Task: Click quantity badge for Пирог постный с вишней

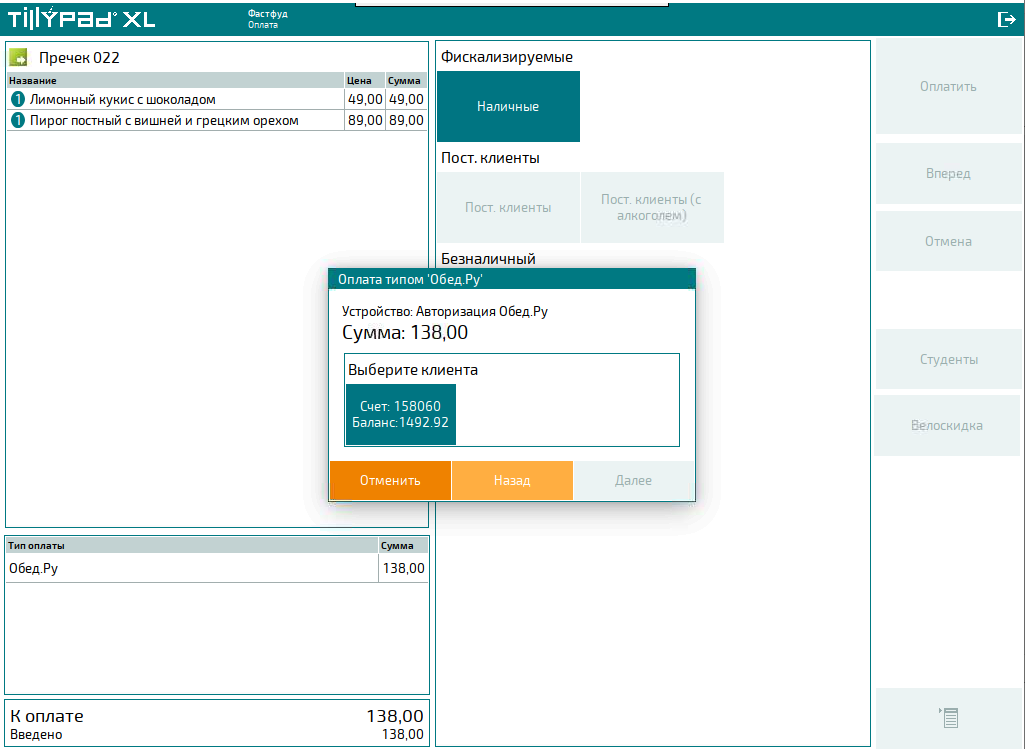Action: pyautogui.click(x=17, y=121)
